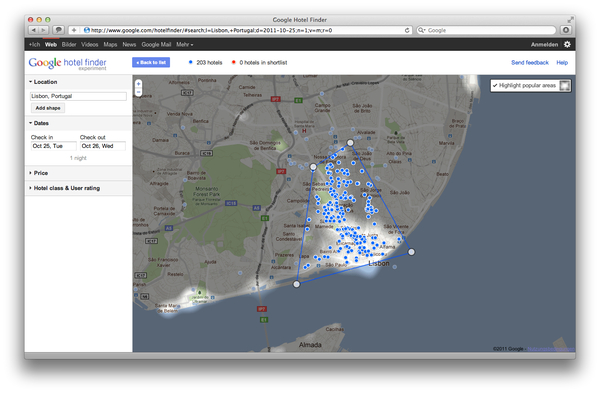The width and height of the screenshot is (600, 393).
Task: Click the Anmelden sign-in link
Action: pyautogui.click(x=544, y=44)
